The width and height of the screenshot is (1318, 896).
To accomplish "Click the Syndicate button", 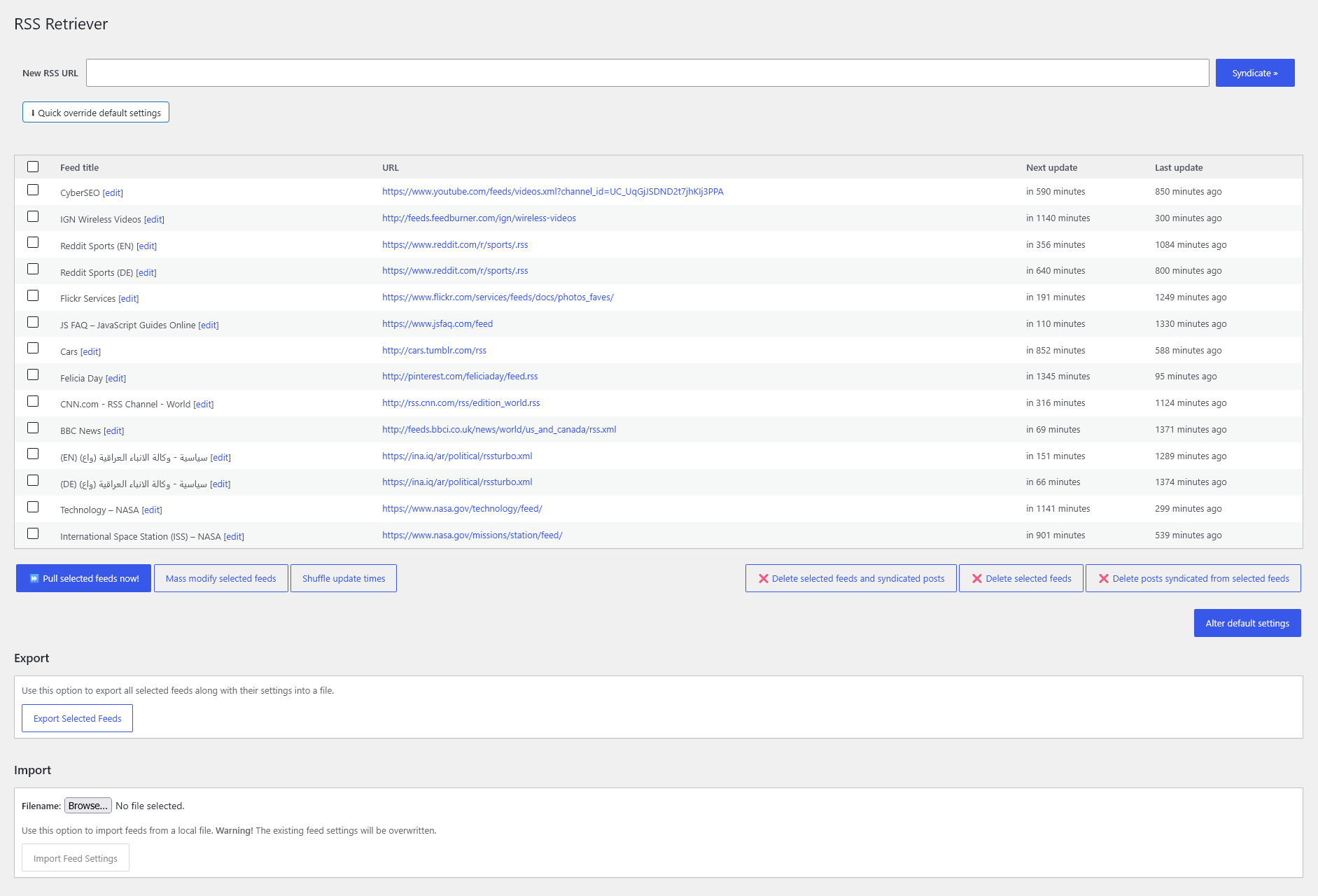I will (x=1254, y=73).
